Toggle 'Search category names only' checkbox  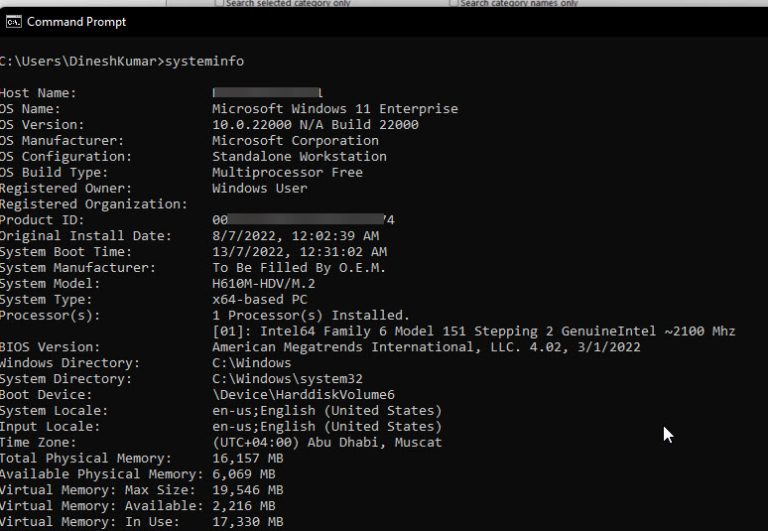(x=454, y=3)
